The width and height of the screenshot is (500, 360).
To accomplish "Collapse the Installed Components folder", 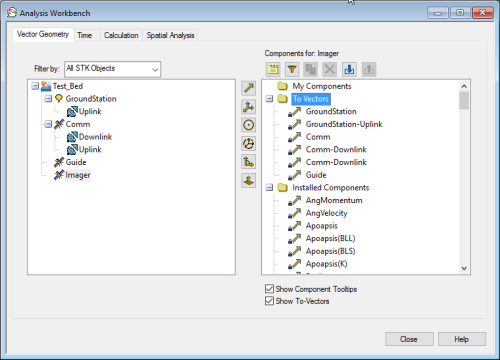I will tap(269, 187).
